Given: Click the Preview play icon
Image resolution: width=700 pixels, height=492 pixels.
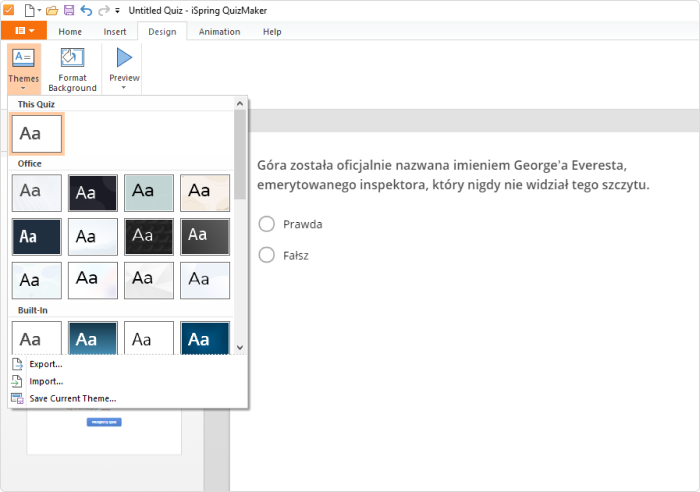Looking at the screenshot, I should pos(124,58).
